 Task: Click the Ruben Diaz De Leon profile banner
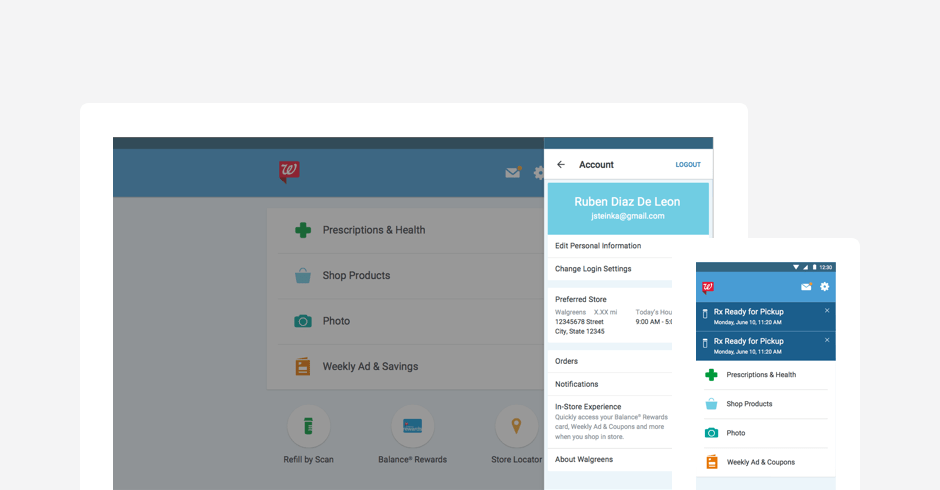coord(628,208)
